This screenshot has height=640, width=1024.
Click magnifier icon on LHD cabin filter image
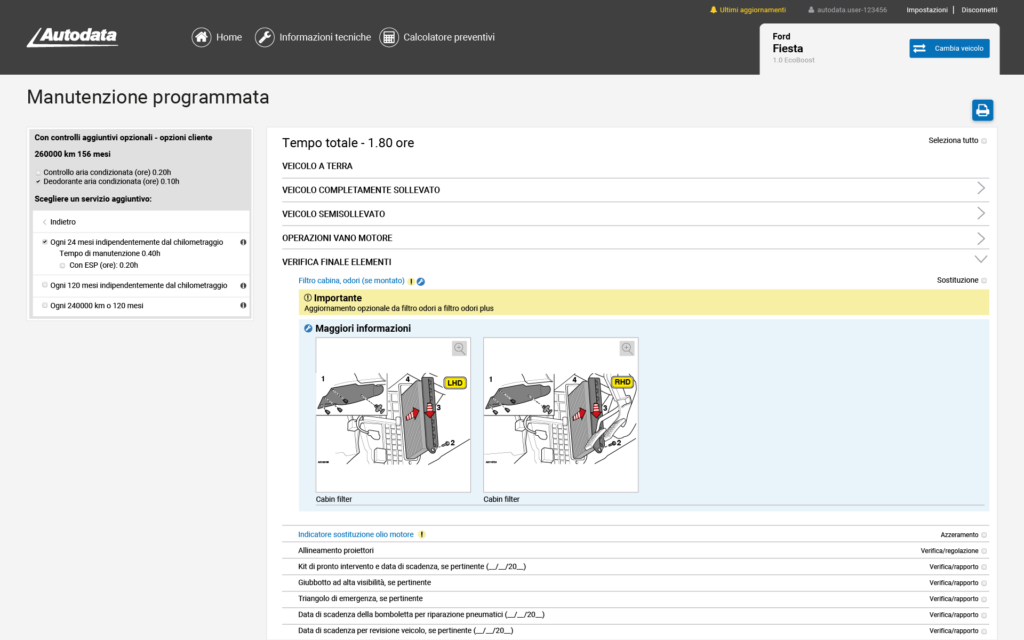point(459,348)
